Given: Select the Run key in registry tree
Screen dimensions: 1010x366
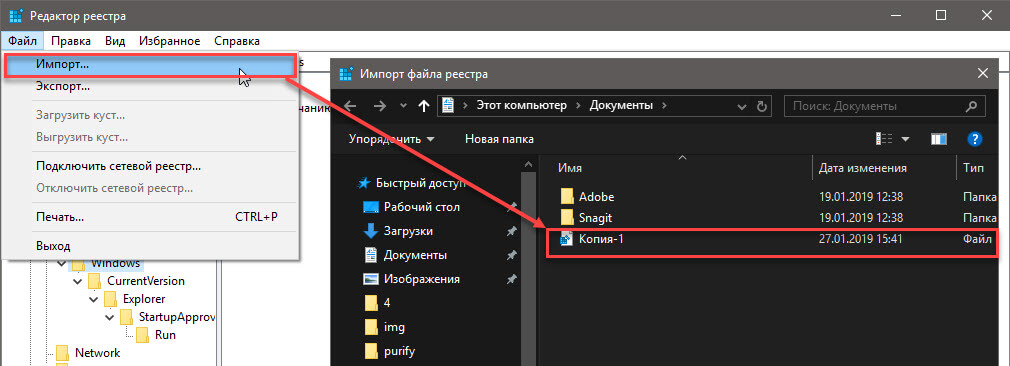Looking at the screenshot, I should [165, 334].
